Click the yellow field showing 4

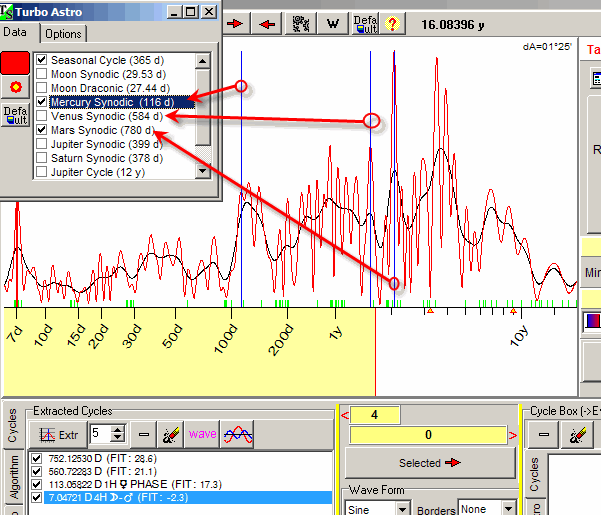pos(375,415)
